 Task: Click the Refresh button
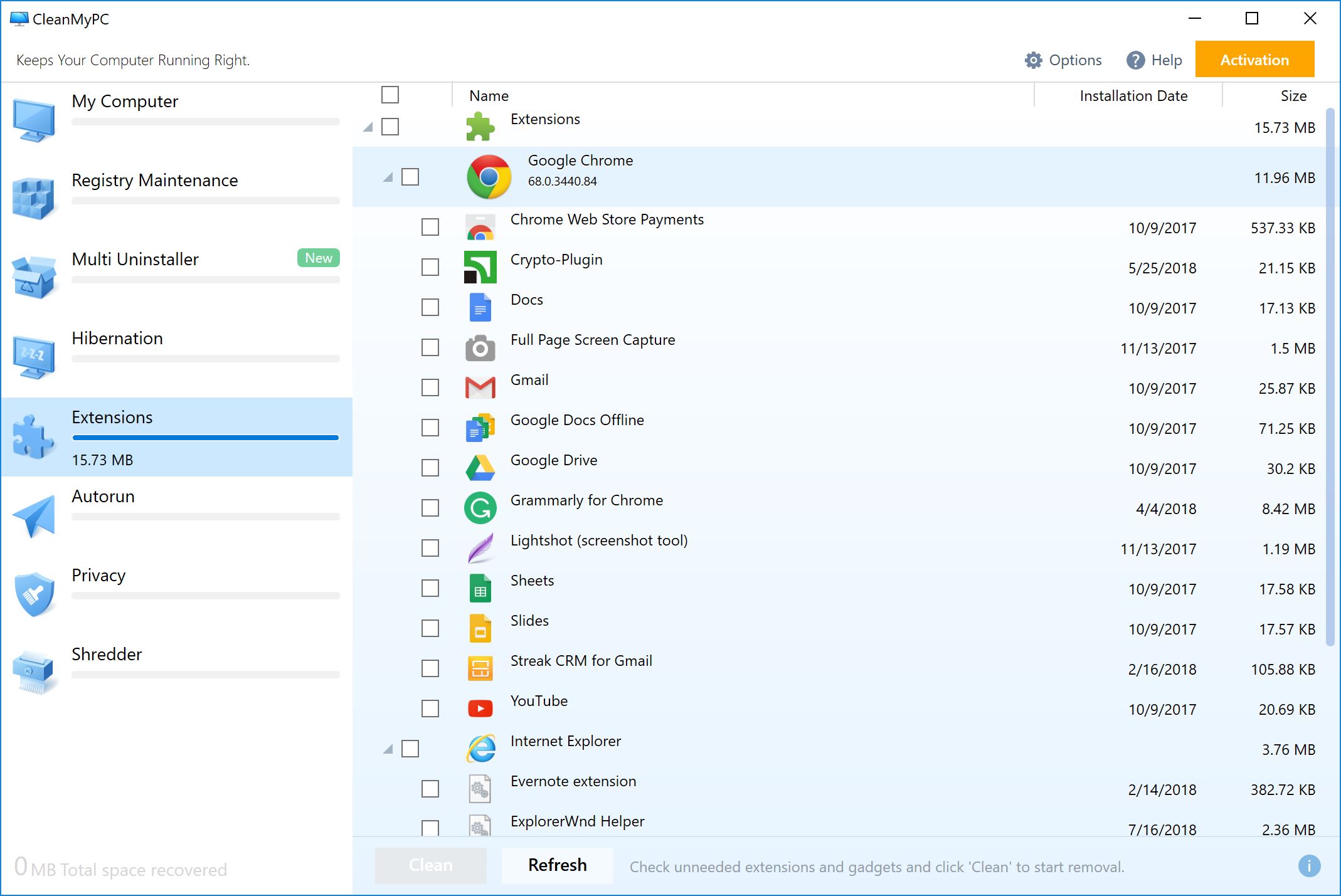pos(557,865)
